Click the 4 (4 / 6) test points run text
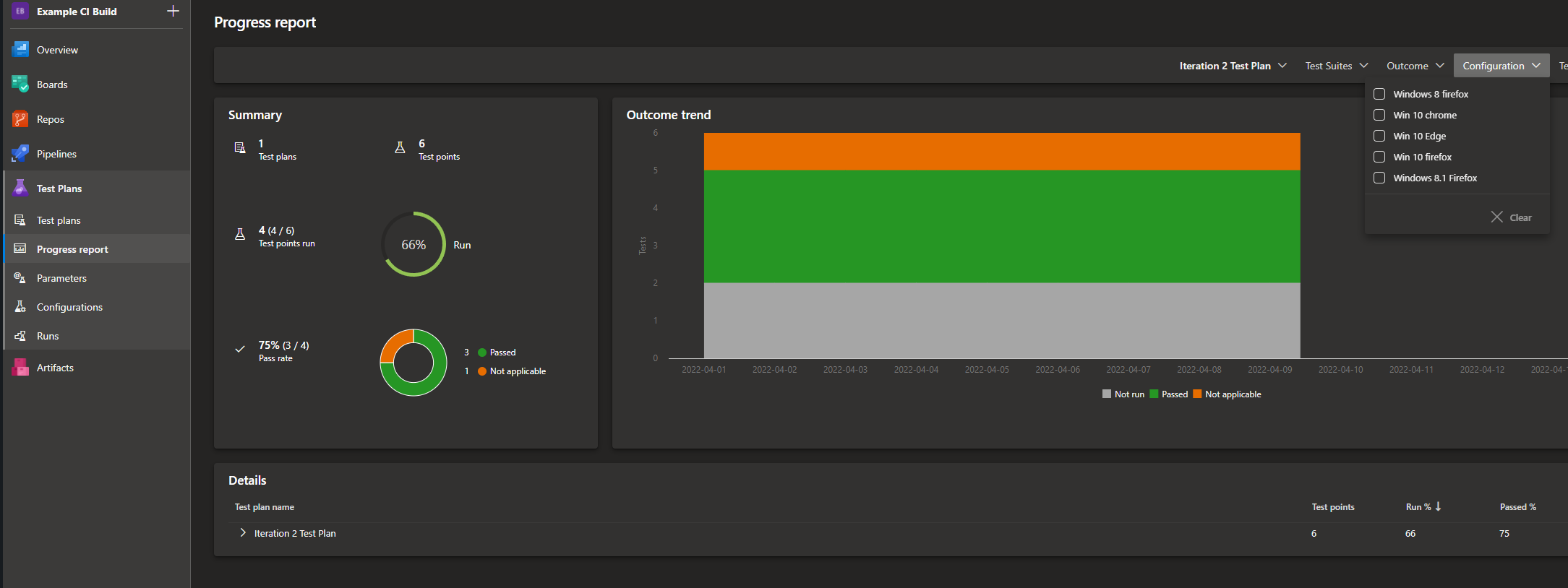The height and width of the screenshot is (588, 1568). coord(276,230)
